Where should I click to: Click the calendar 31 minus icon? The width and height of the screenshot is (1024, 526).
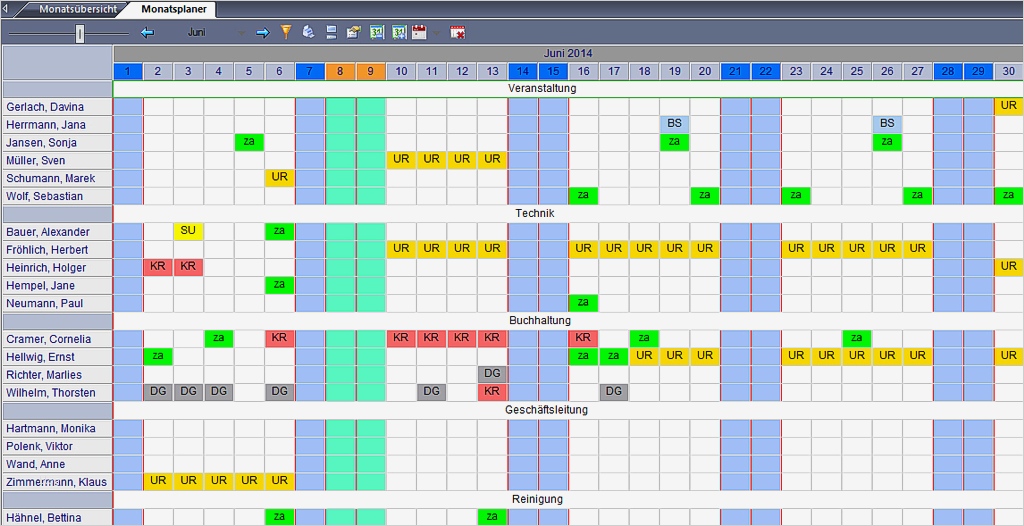click(376, 32)
